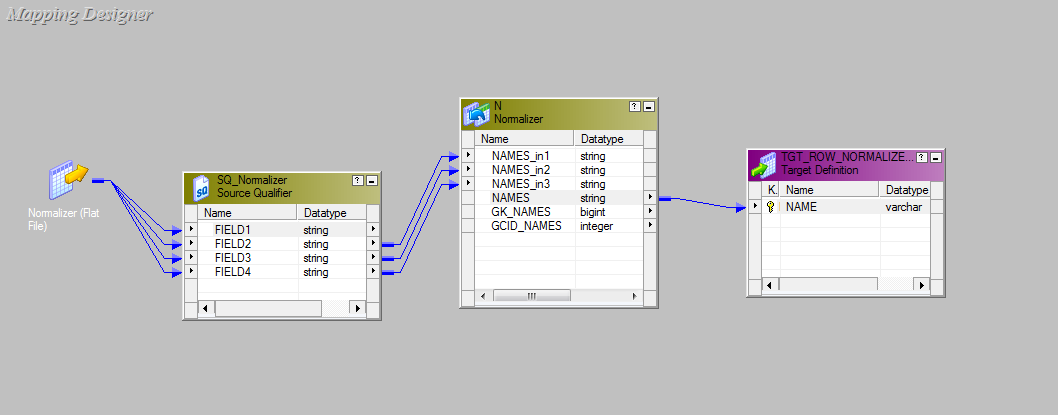Image resolution: width=1058 pixels, height=415 pixels.
Task: Click the output port arrow of FIELD4
Action: point(373,272)
